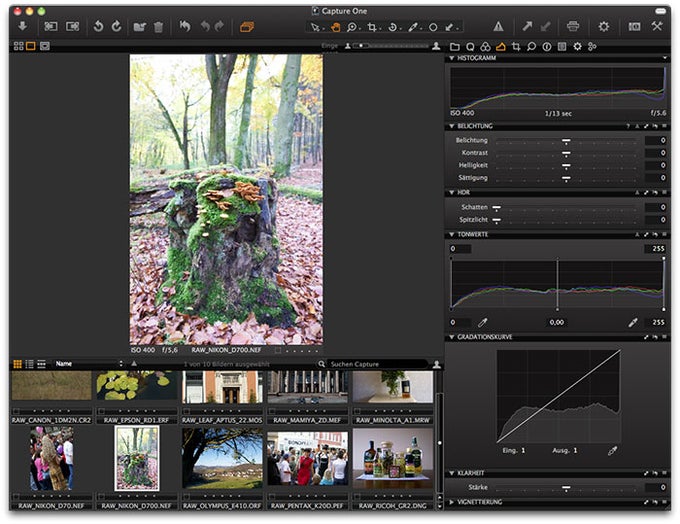This screenshot has height=524, width=680.
Task: Click the Kontrast slider handle
Action: [x=566, y=154]
